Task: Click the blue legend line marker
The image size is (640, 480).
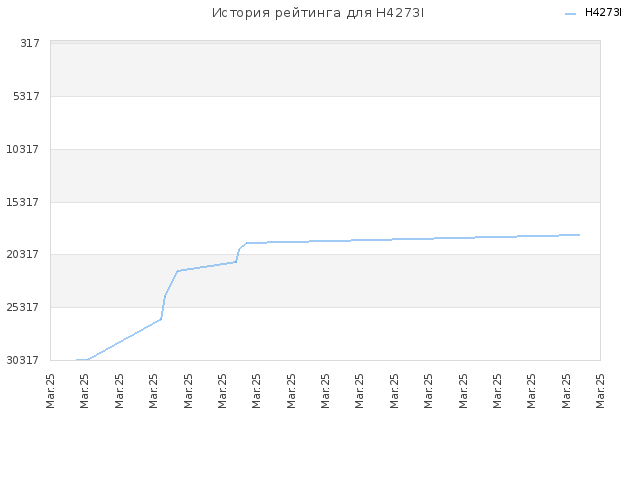Action: [x=570, y=14]
